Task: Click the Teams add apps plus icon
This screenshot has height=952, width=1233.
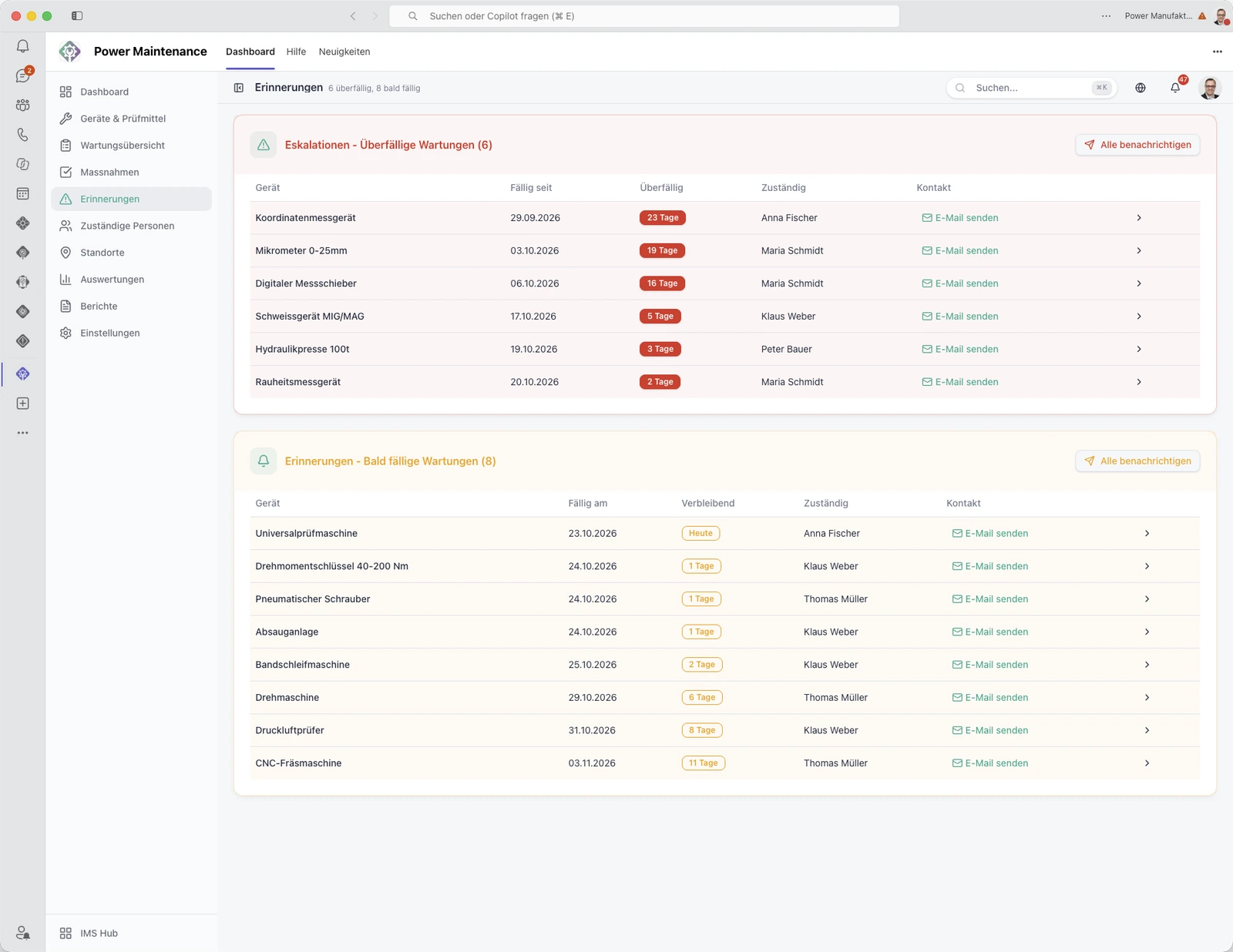Action: click(x=22, y=404)
